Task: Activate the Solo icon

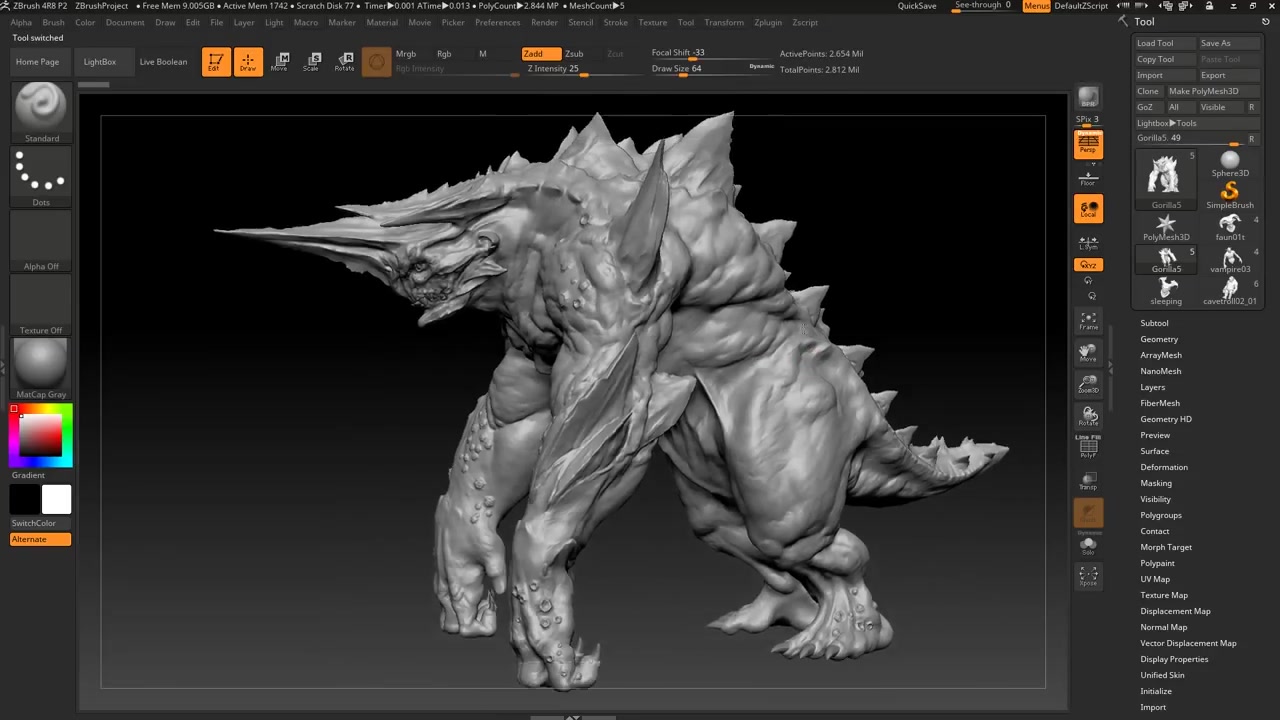Action: point(1088,545)
